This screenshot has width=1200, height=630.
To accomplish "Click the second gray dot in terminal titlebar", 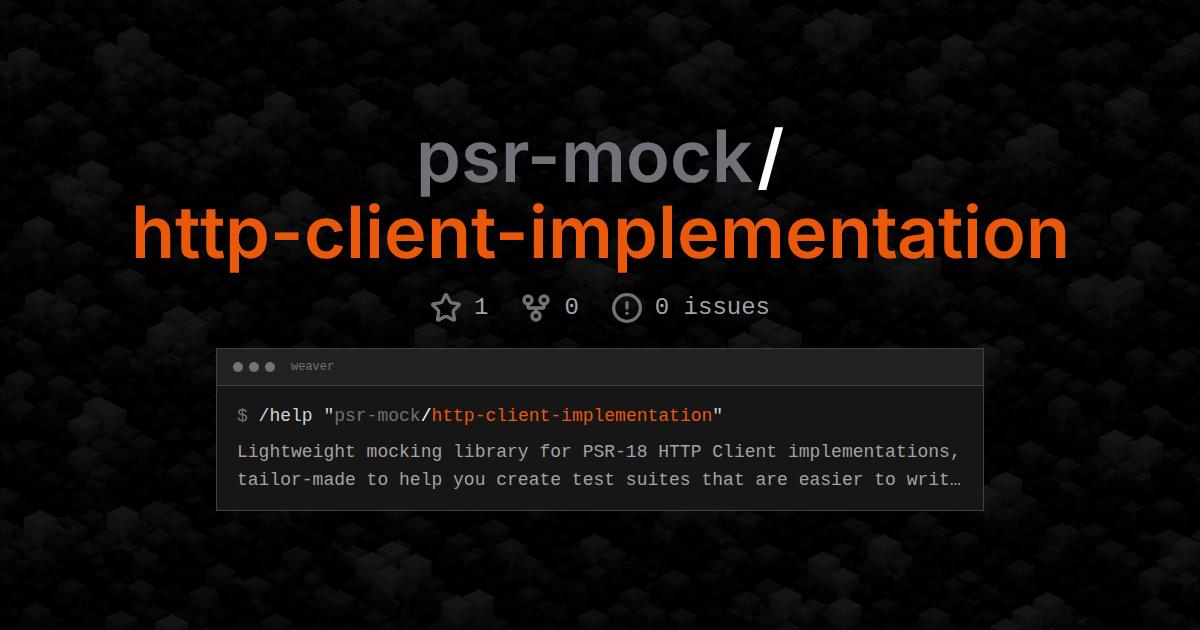I will (254, 367).
